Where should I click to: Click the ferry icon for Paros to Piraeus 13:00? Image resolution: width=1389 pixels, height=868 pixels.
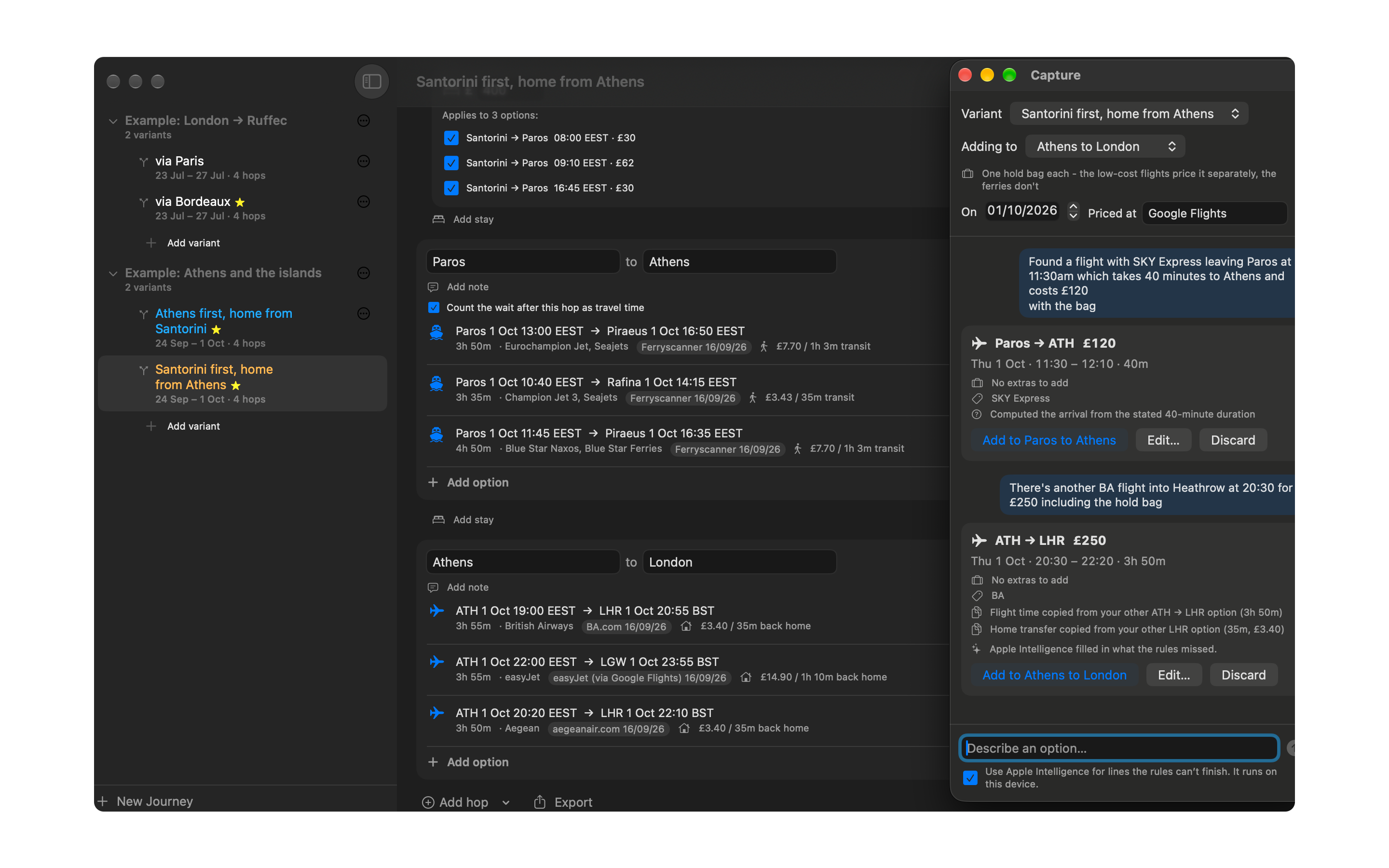436,332
